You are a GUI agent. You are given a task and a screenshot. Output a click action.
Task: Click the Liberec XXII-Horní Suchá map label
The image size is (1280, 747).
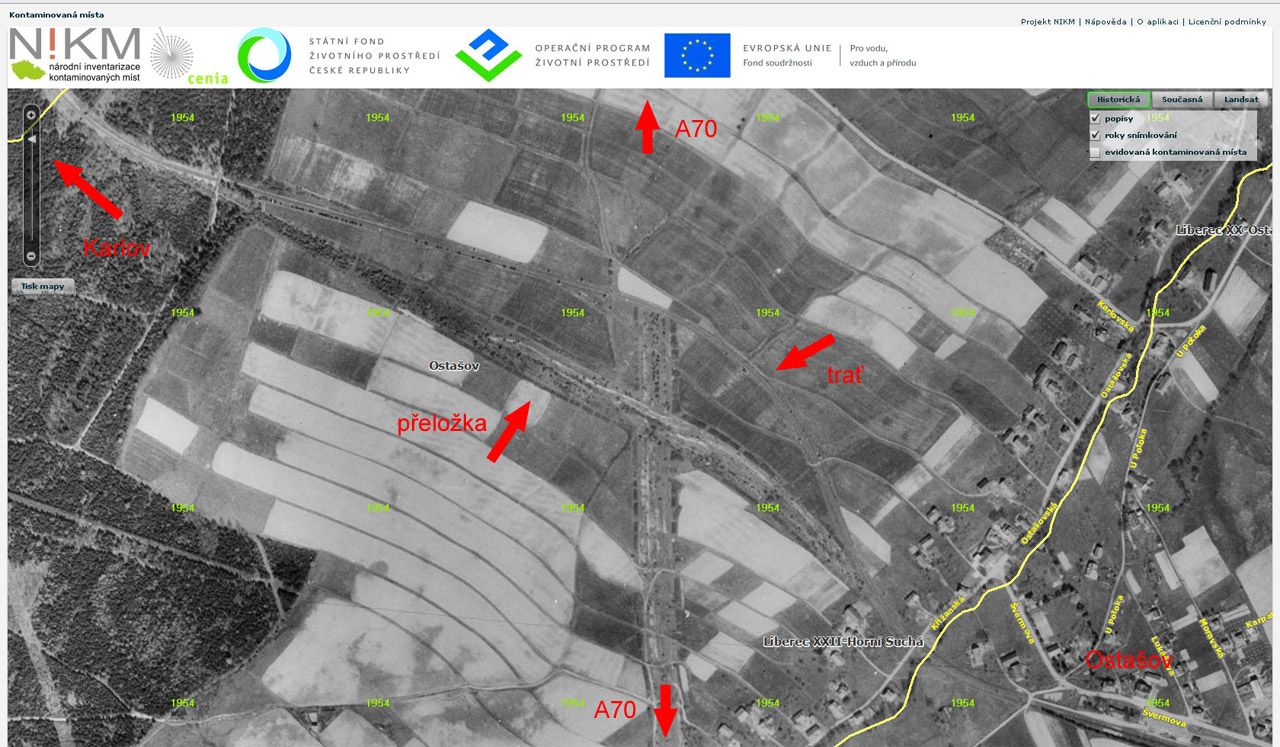[x=842, y=642]
